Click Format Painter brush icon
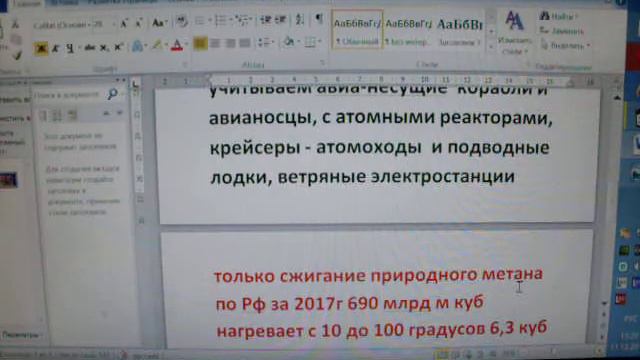Screen dimensions: 640x360 click(17, 56)
